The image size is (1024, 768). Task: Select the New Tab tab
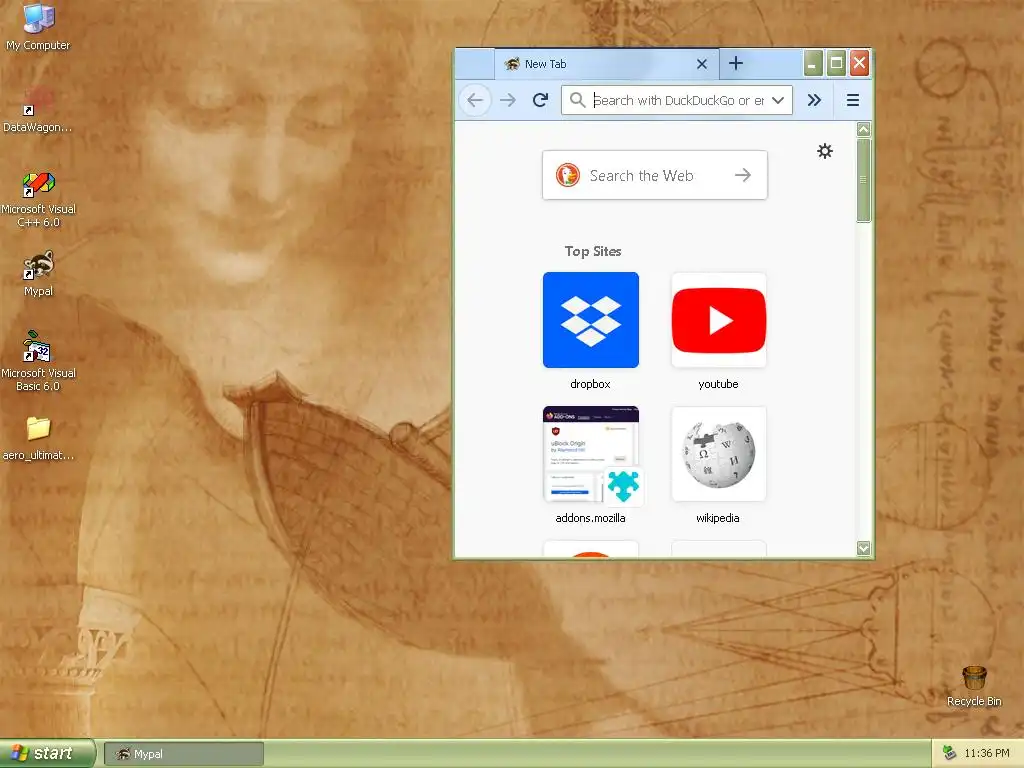pos(607,64)
